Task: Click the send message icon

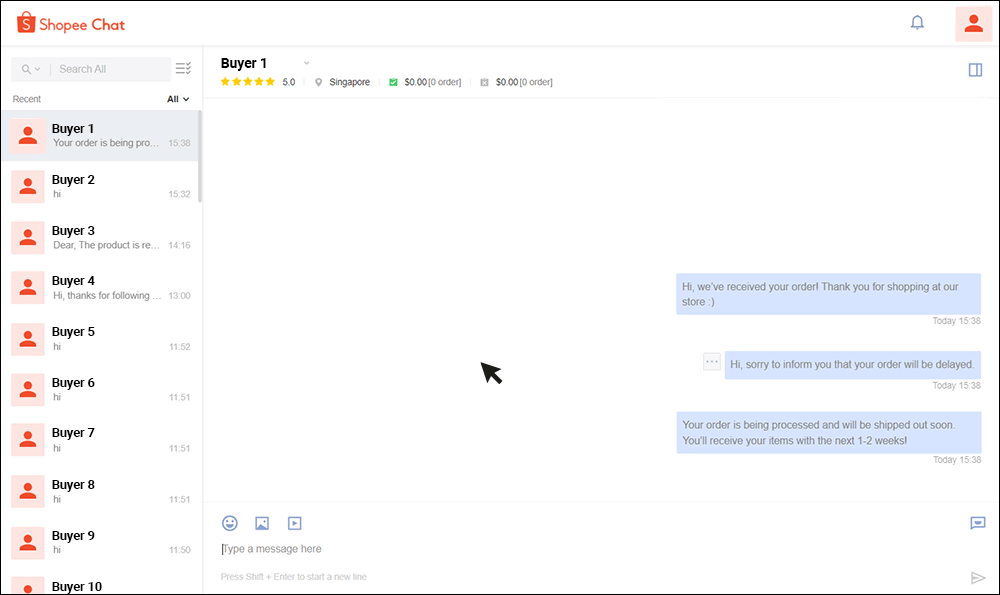Action: click(977, 577)
